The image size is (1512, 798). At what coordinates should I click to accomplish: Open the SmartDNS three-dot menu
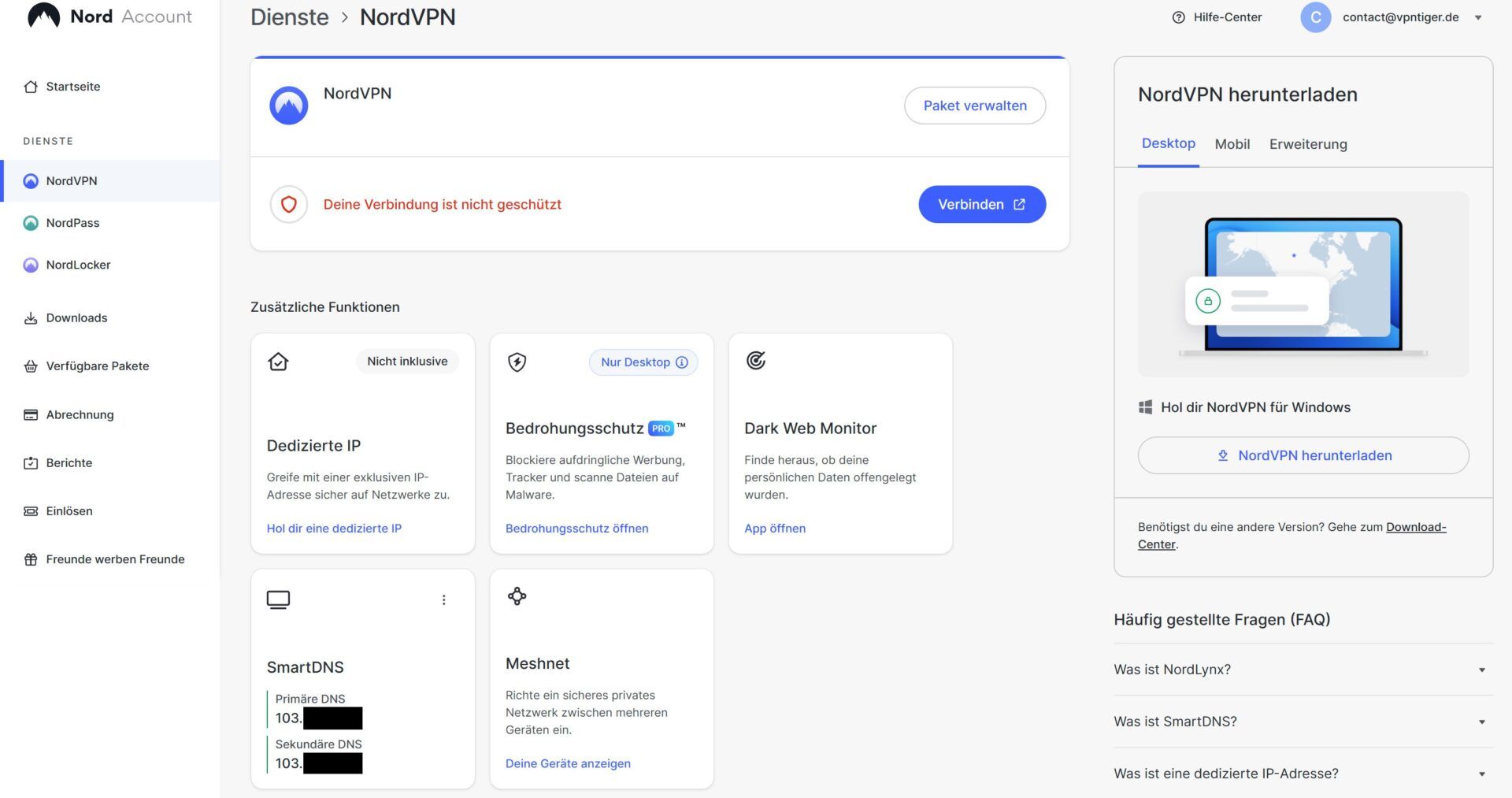[x=444, y=600]
